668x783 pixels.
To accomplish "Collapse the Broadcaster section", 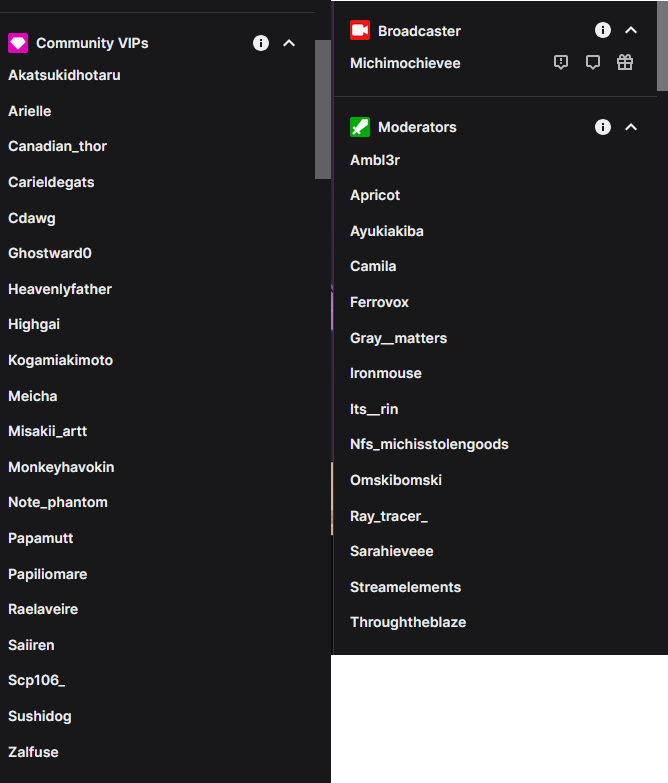I will coord(631,30).
